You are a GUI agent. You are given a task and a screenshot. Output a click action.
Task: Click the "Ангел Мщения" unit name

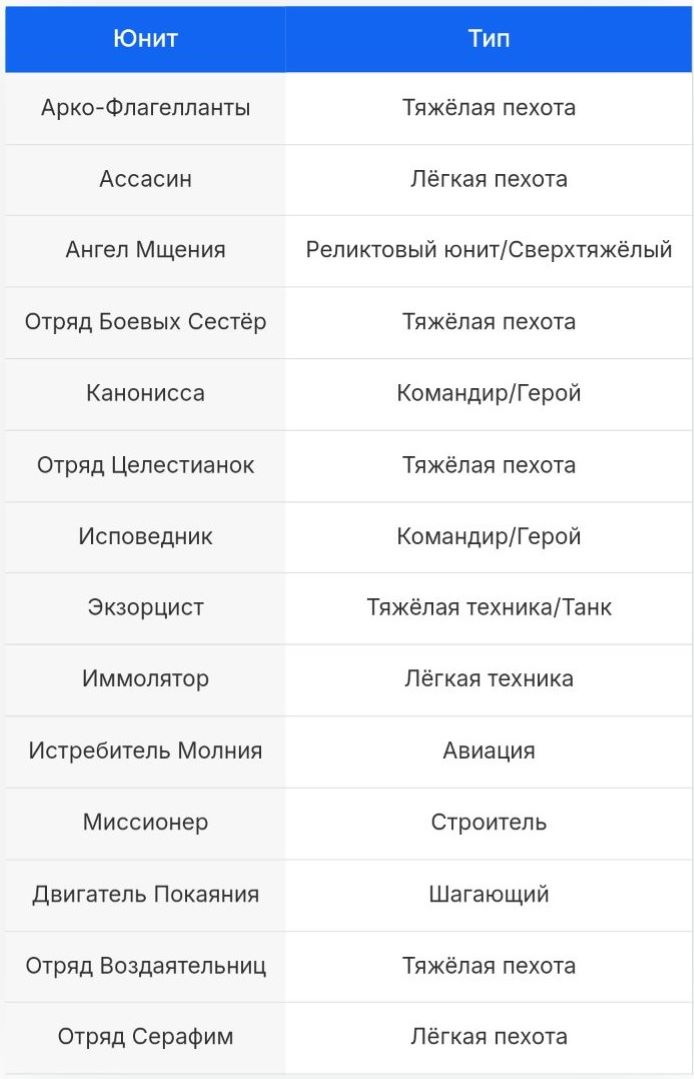[145, 251]
